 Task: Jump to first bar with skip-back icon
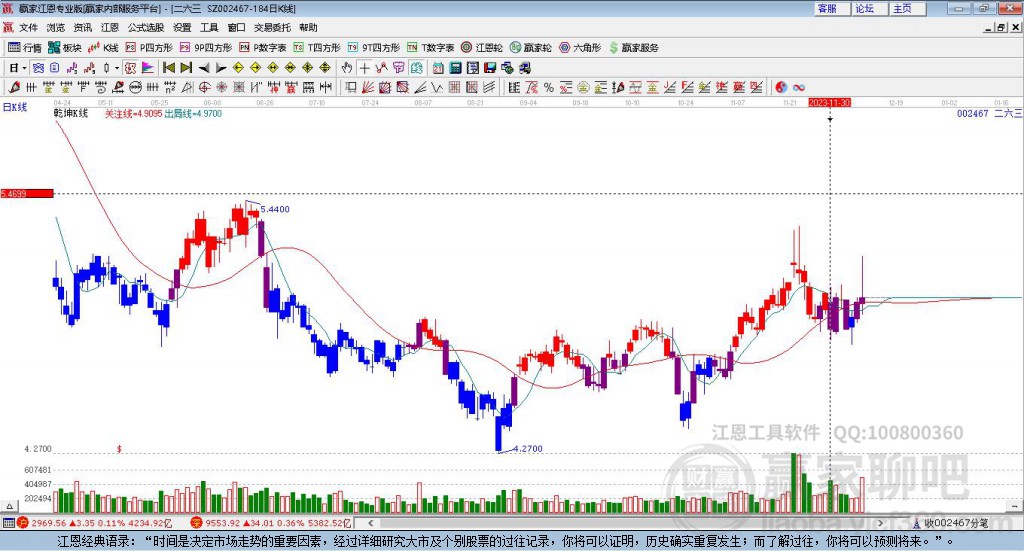pyautogui.click(x=168, y=68)
